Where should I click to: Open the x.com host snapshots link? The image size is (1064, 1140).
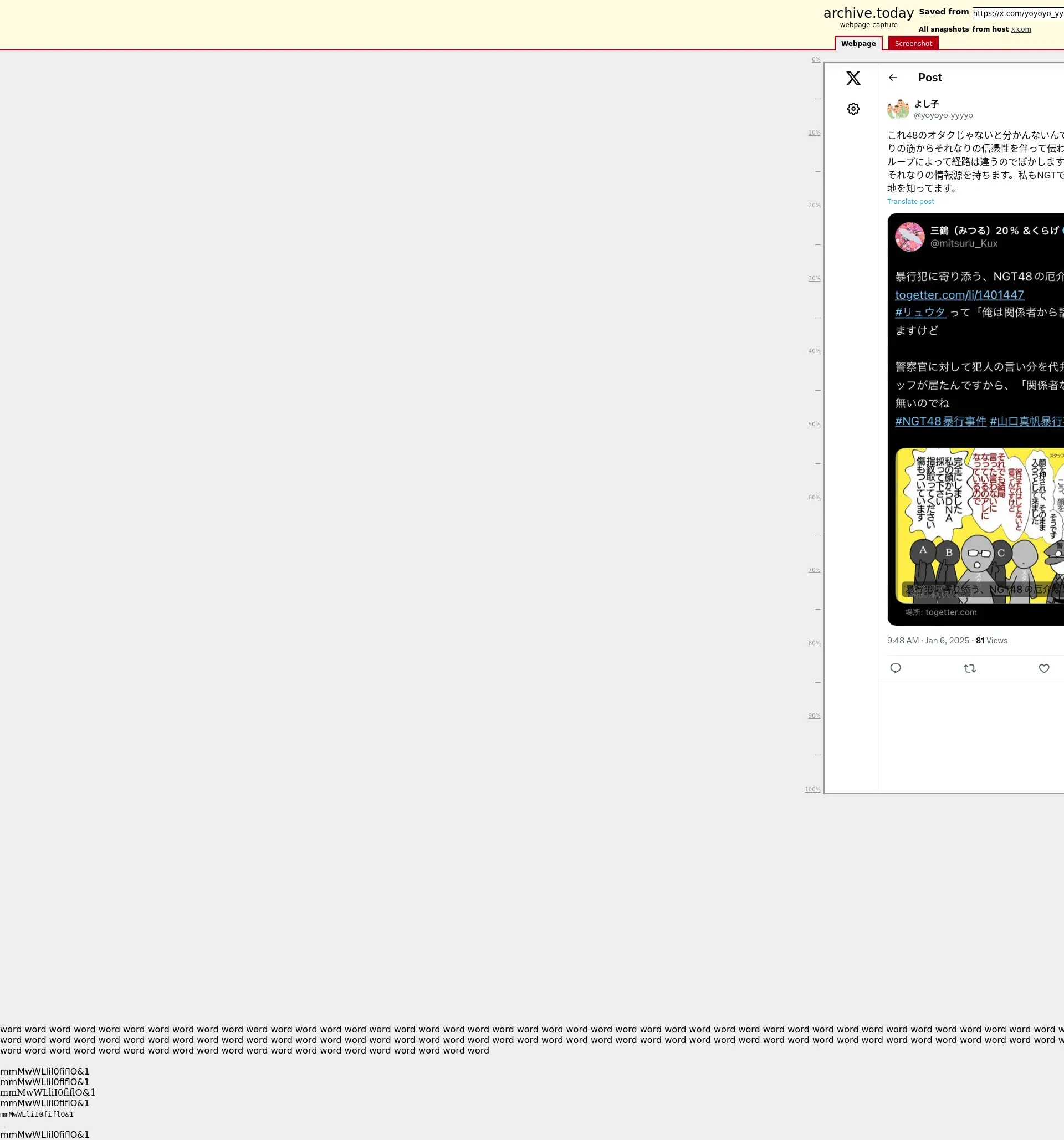(1020, 29)
